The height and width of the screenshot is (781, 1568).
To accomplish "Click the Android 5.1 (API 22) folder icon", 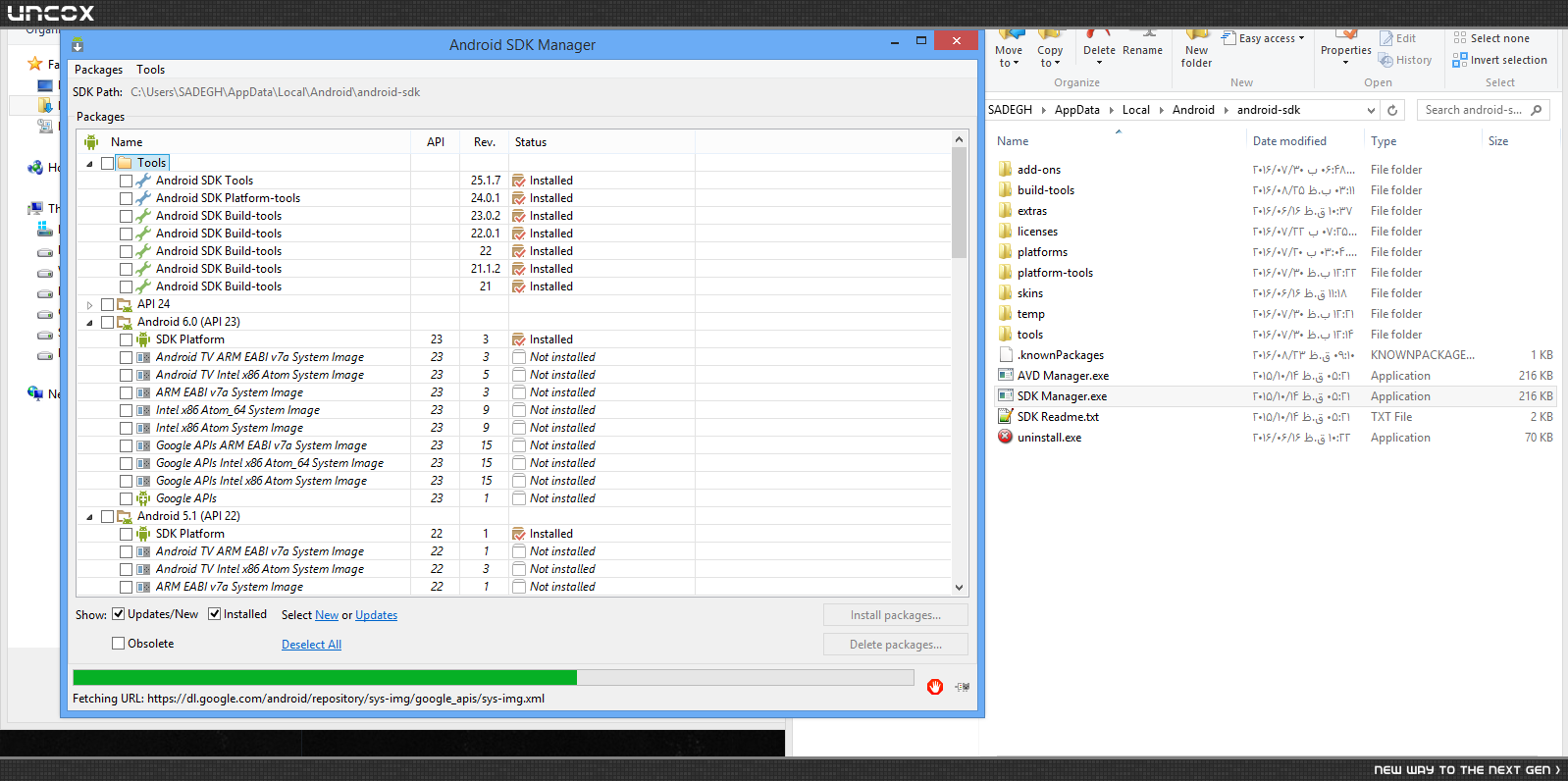I will tap(125, 516).
